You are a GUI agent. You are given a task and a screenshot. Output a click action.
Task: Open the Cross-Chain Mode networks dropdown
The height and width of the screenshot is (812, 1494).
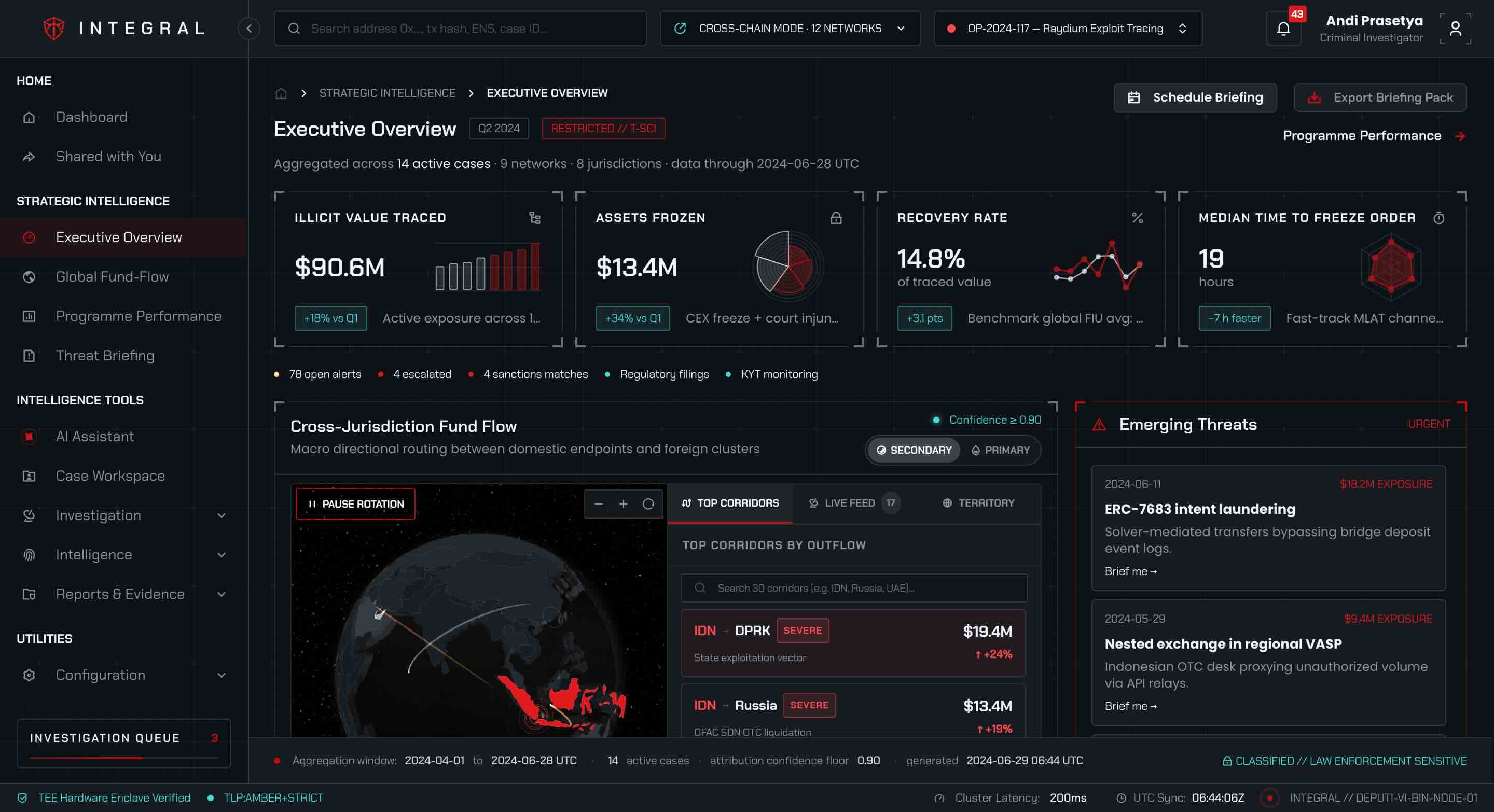coord(790,29)
